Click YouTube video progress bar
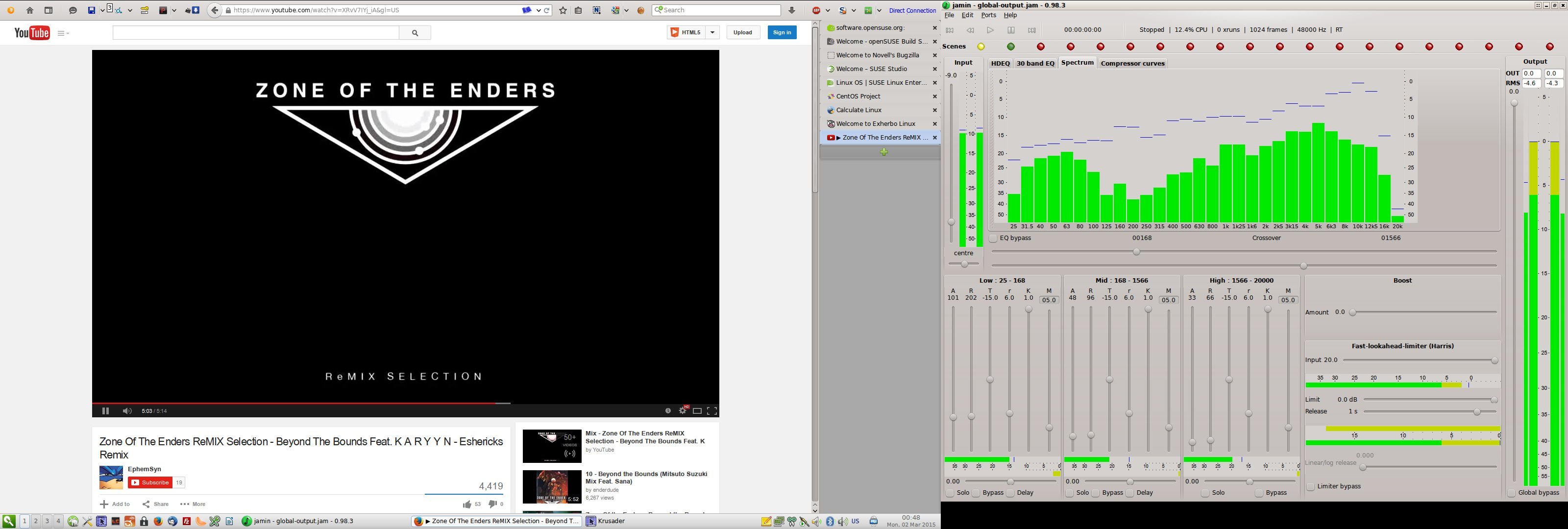The height and width of the screenshot is (529, 1568). 405,403
